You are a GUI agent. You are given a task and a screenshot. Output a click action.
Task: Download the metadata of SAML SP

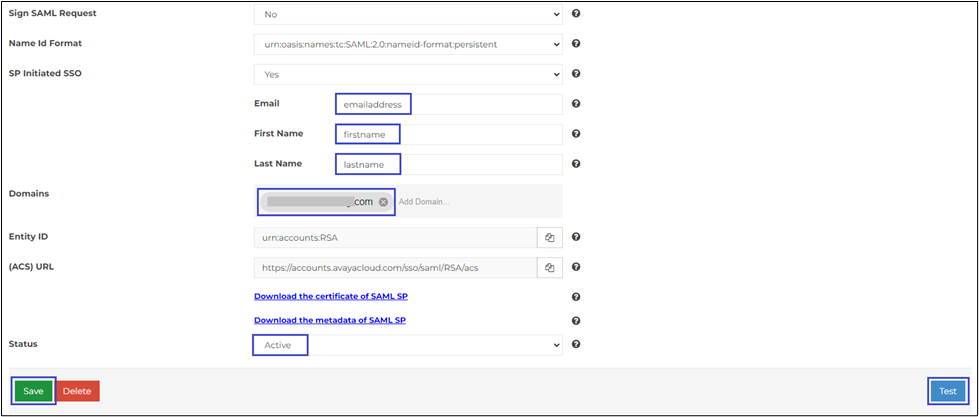[329, 320]
